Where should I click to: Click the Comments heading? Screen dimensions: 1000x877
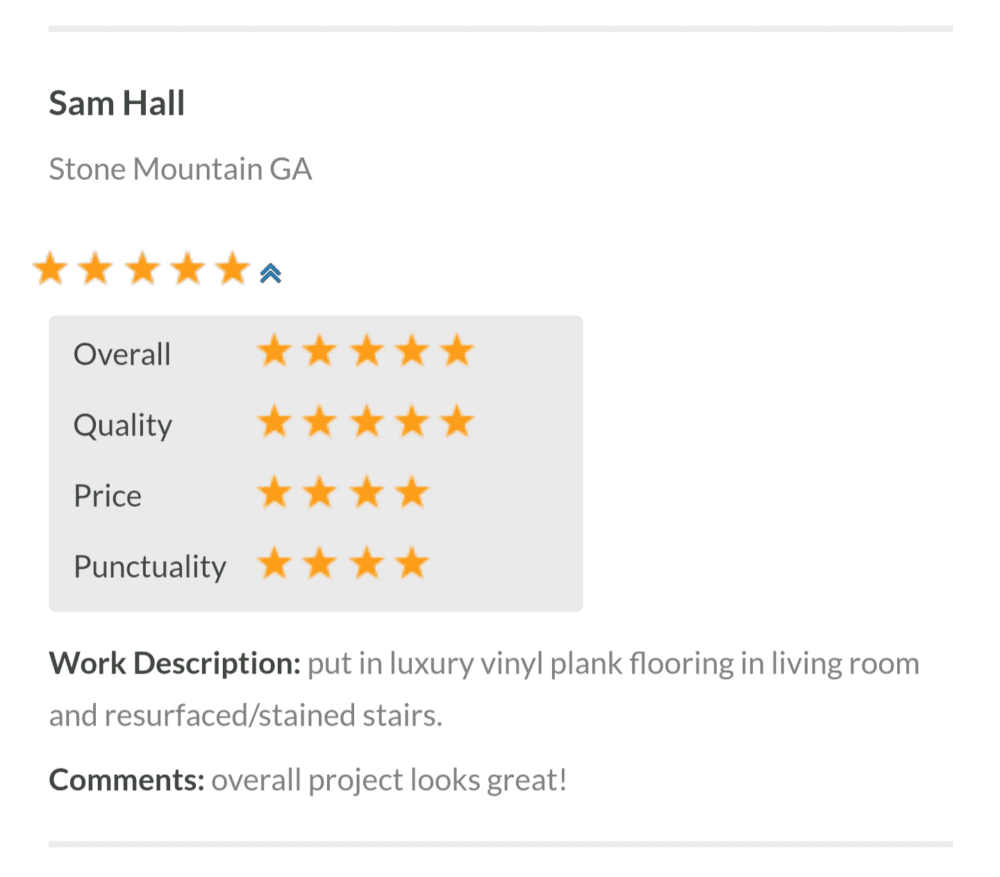click(127, 780)
